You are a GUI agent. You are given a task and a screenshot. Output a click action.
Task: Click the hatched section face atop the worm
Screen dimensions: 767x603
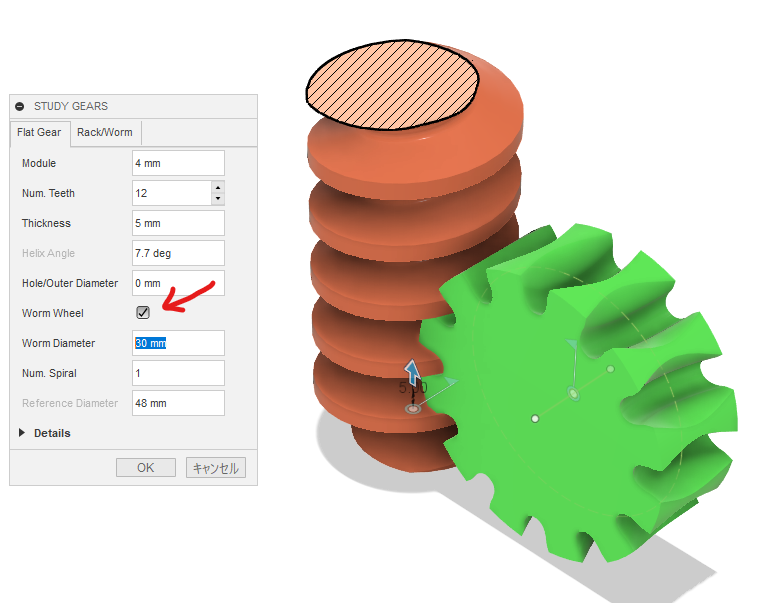pyautogui.click(x=391, y=87)
